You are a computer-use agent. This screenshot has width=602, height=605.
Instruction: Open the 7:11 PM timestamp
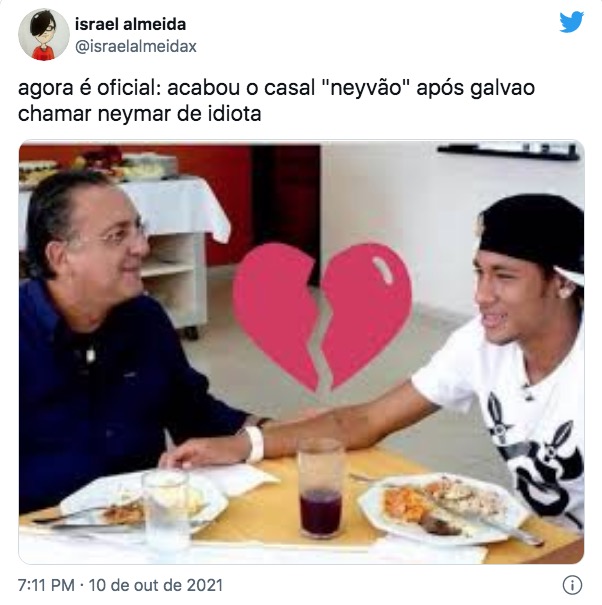46,585
